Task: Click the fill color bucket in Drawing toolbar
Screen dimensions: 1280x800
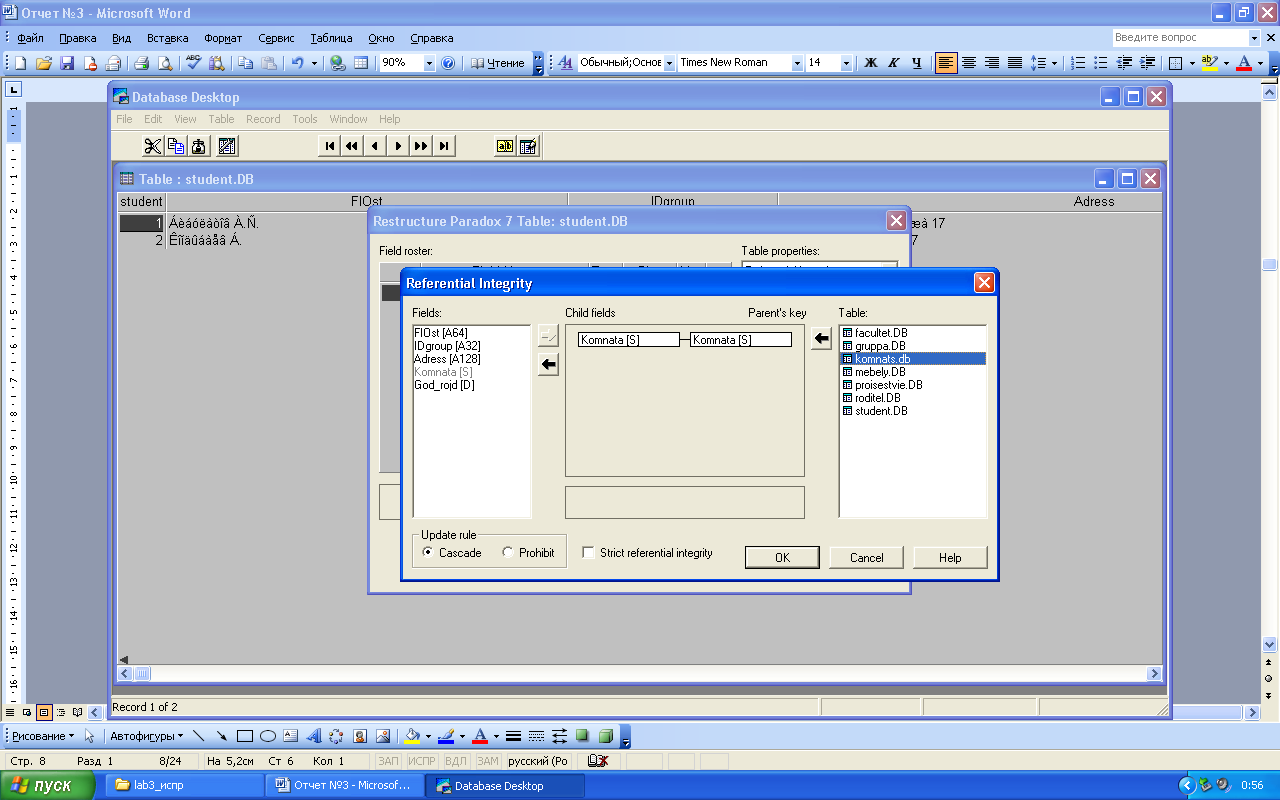Action: (411, 736)
